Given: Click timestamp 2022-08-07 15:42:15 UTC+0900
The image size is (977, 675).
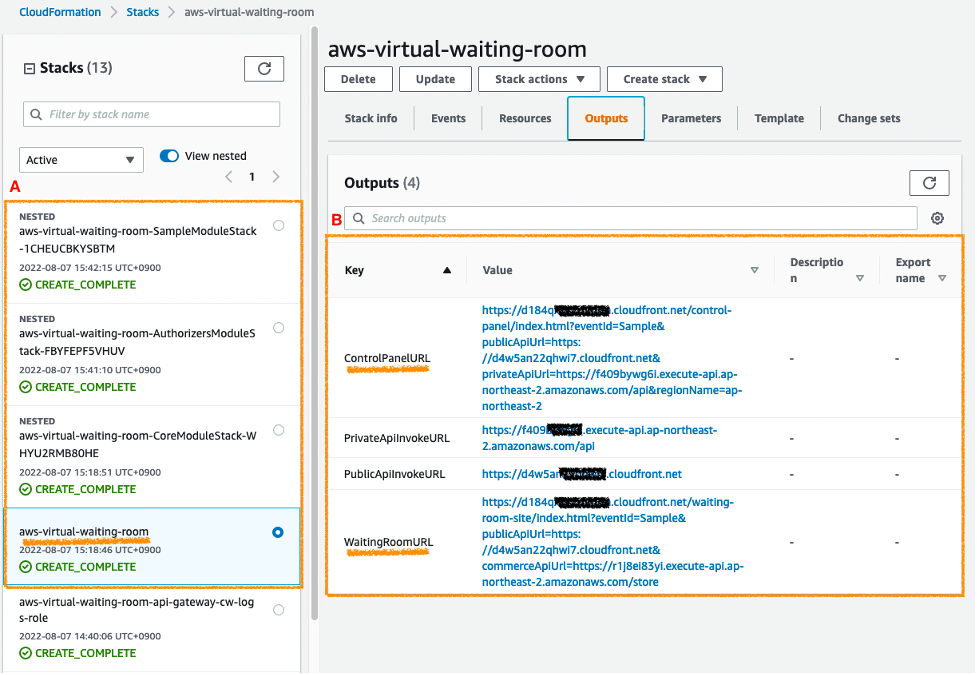Looking at the screenshot, I should [x=90, y=268].
